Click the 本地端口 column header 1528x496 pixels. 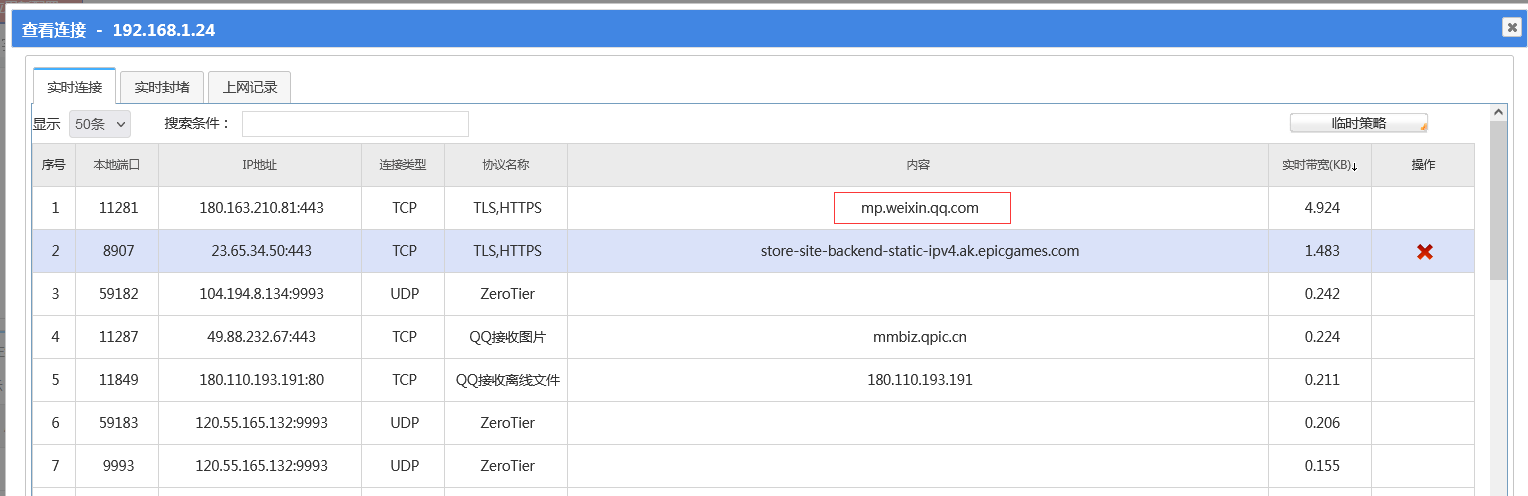pyautogui.click(x=117, y=165)
